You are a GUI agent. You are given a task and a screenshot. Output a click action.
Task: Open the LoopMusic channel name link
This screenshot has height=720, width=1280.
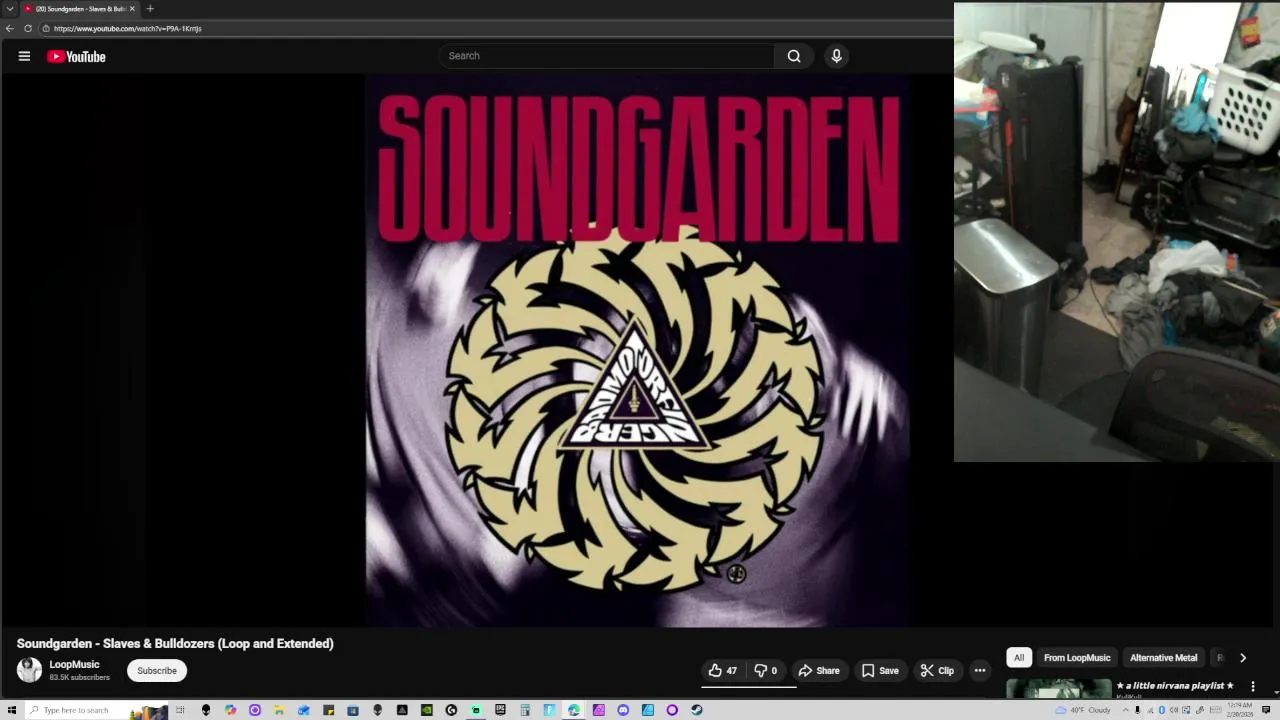pyautogui.click(x=74, y=664)
